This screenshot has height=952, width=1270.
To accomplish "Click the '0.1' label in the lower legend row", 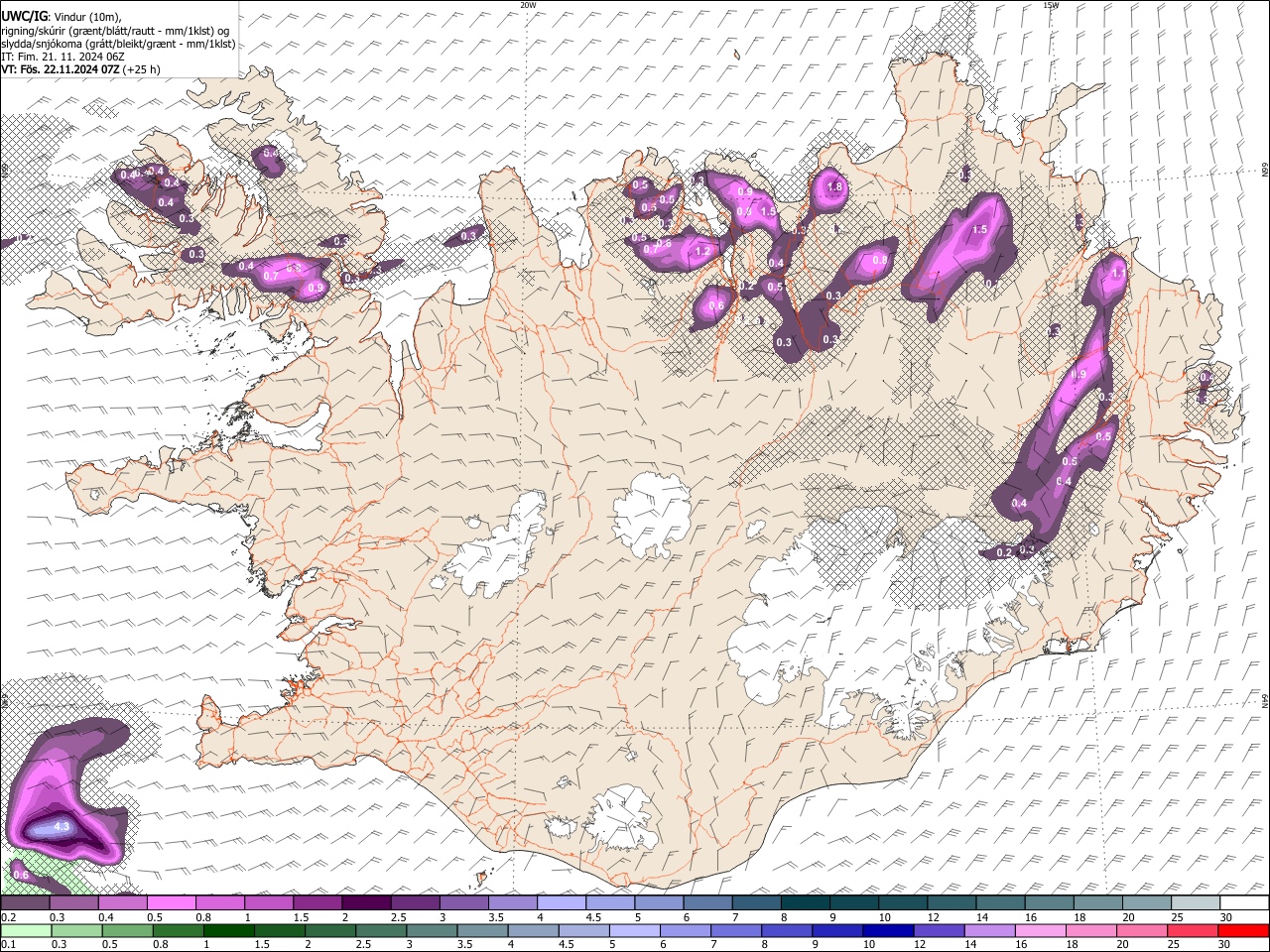I will (8, 944).
